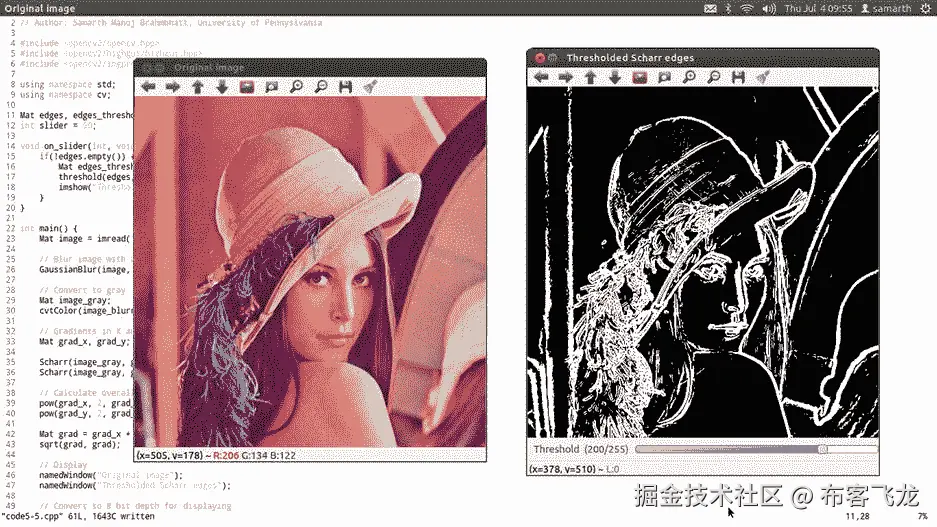This screenshot has height=527, width=937.
Task: Pan down in the Original image window
Action: tap(222, 87)
